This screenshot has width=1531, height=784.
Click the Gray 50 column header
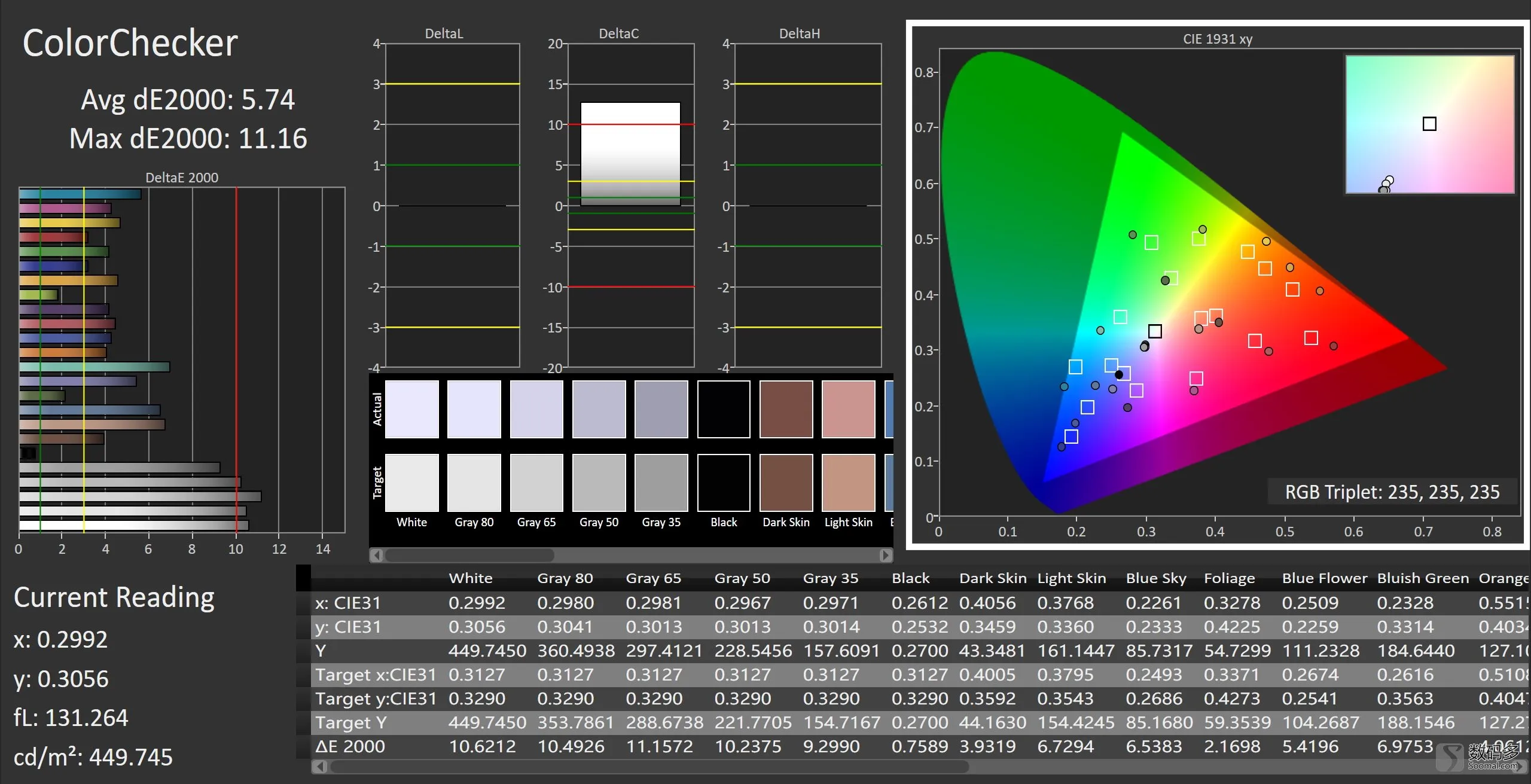[742, 578]
